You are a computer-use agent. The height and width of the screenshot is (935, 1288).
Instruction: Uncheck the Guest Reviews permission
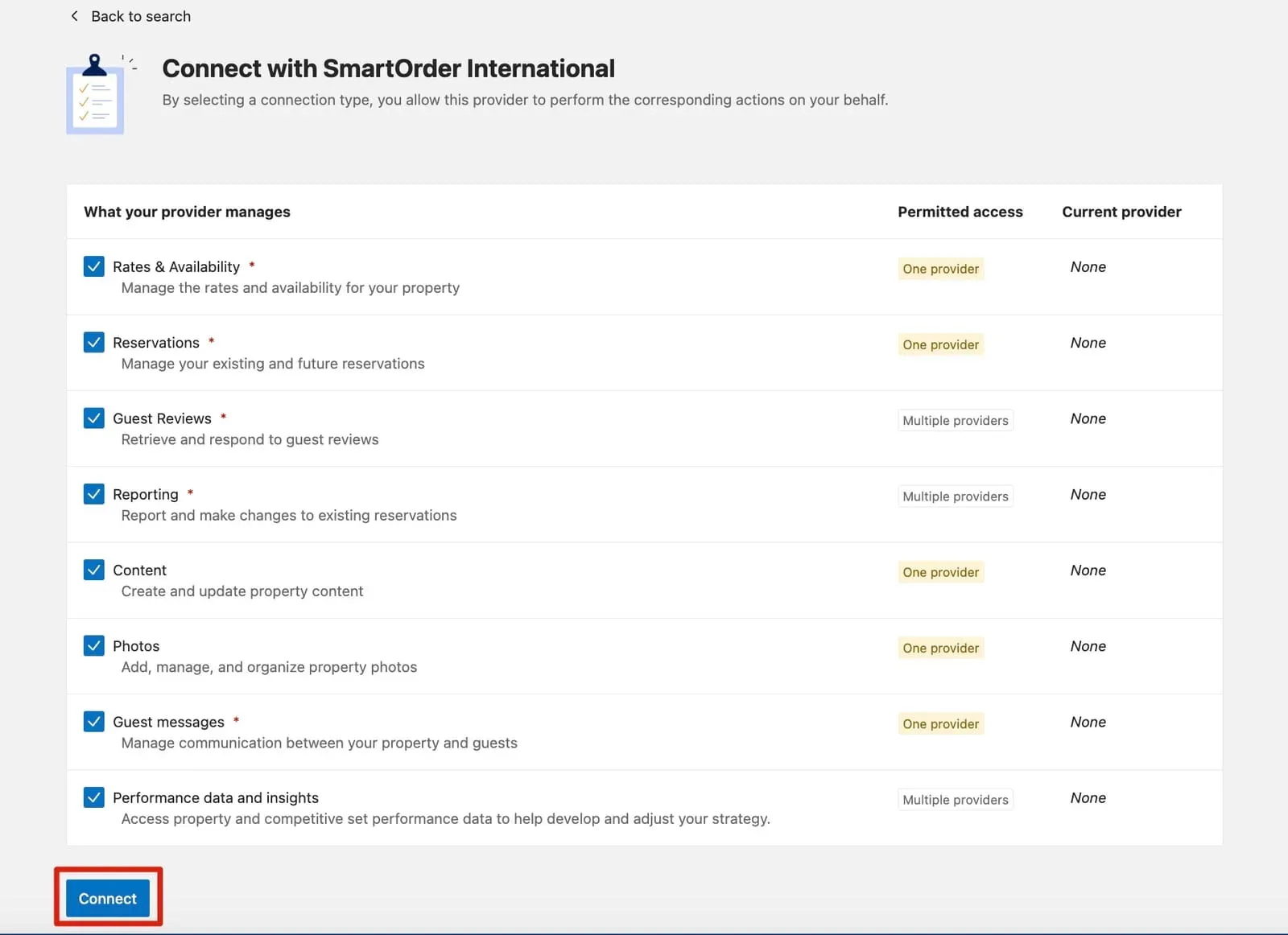[x=93, y=418]
